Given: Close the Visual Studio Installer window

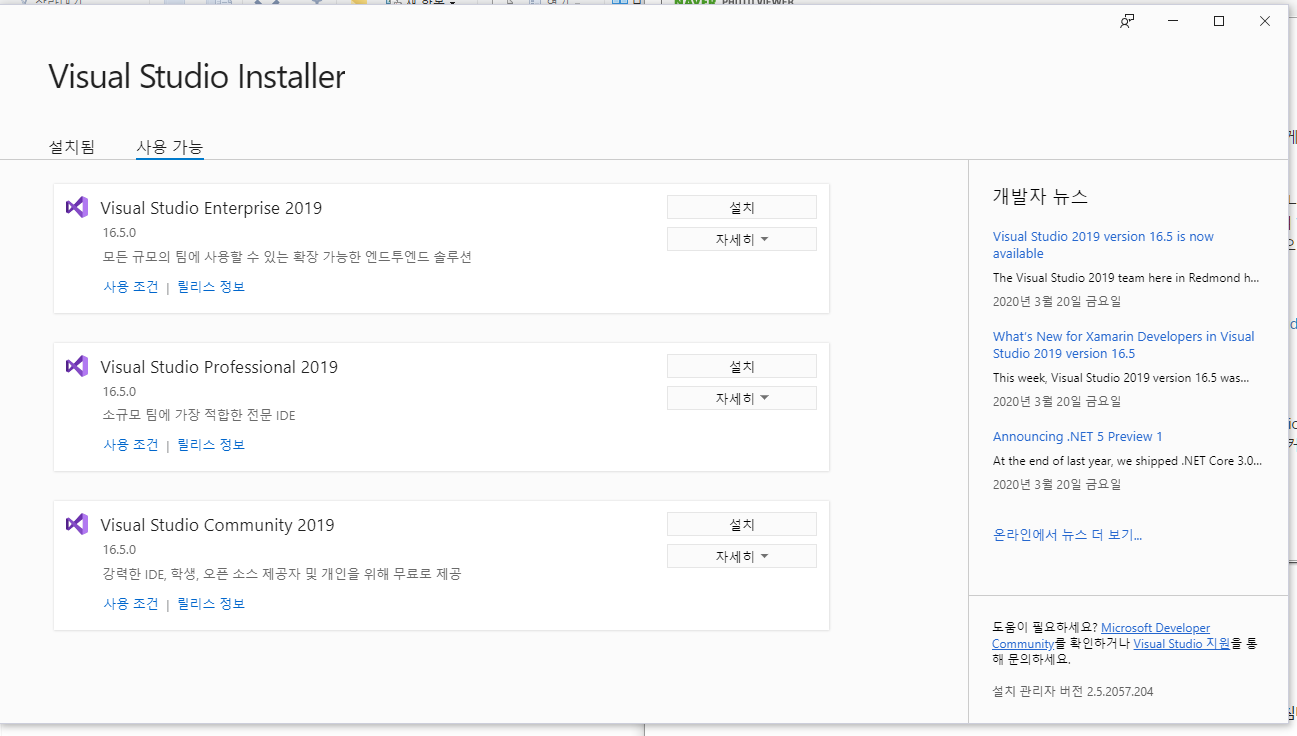Looking at the screenshot, I should click(x=1265, y=21).
